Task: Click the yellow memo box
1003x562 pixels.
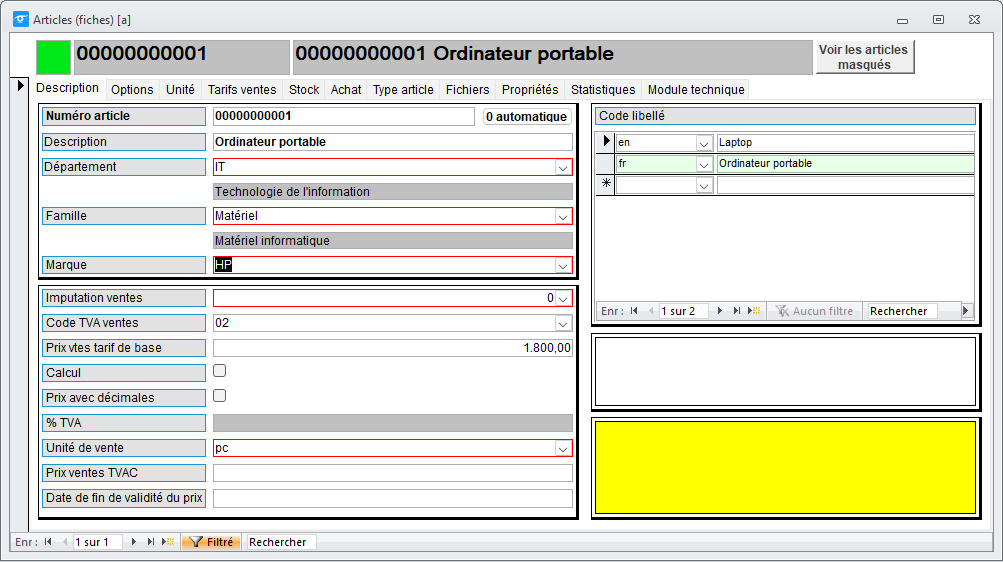Action: (x=785, y=467)
